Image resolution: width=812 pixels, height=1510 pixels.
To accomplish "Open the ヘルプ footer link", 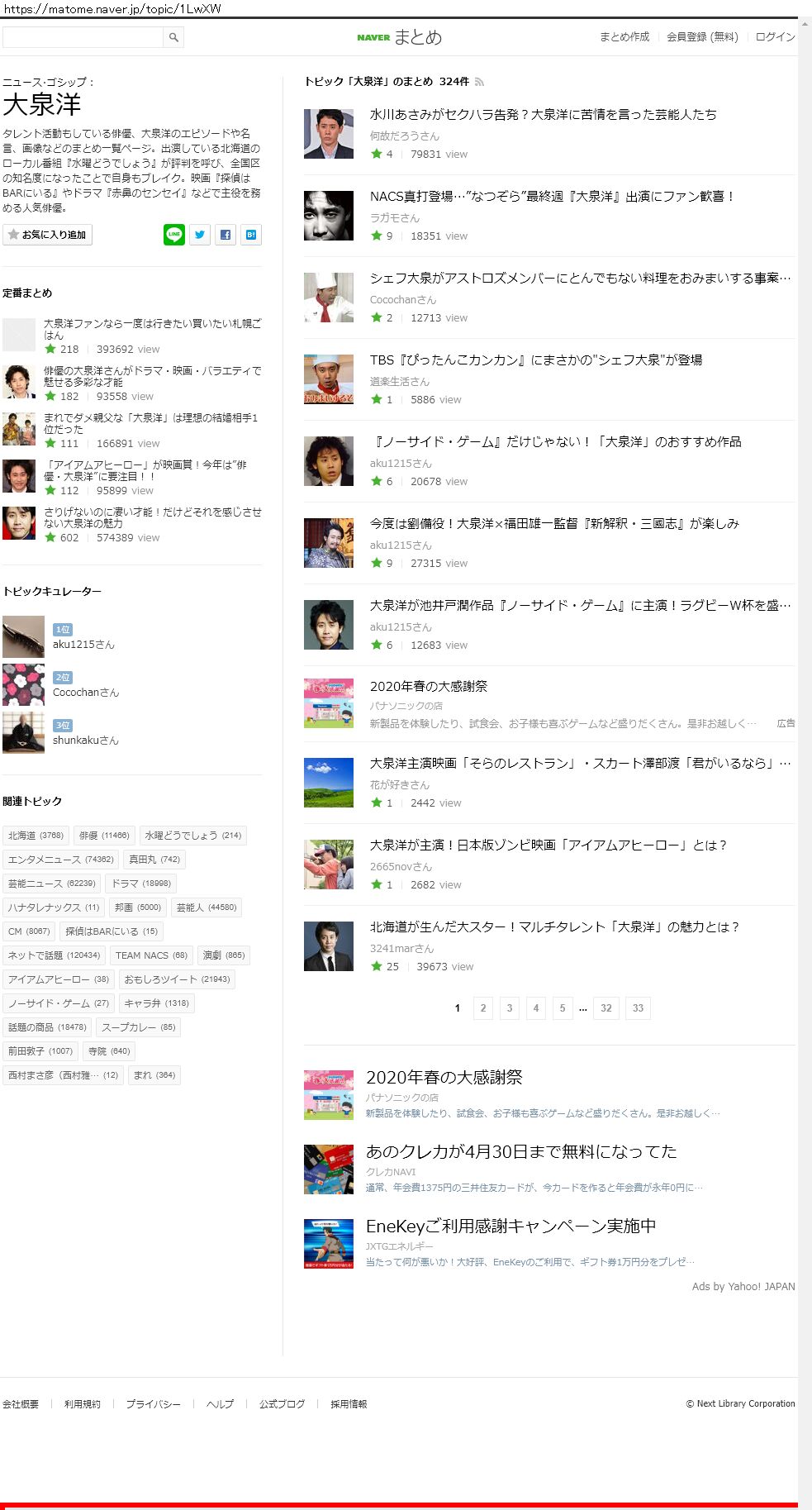I will click(220, 1404).
